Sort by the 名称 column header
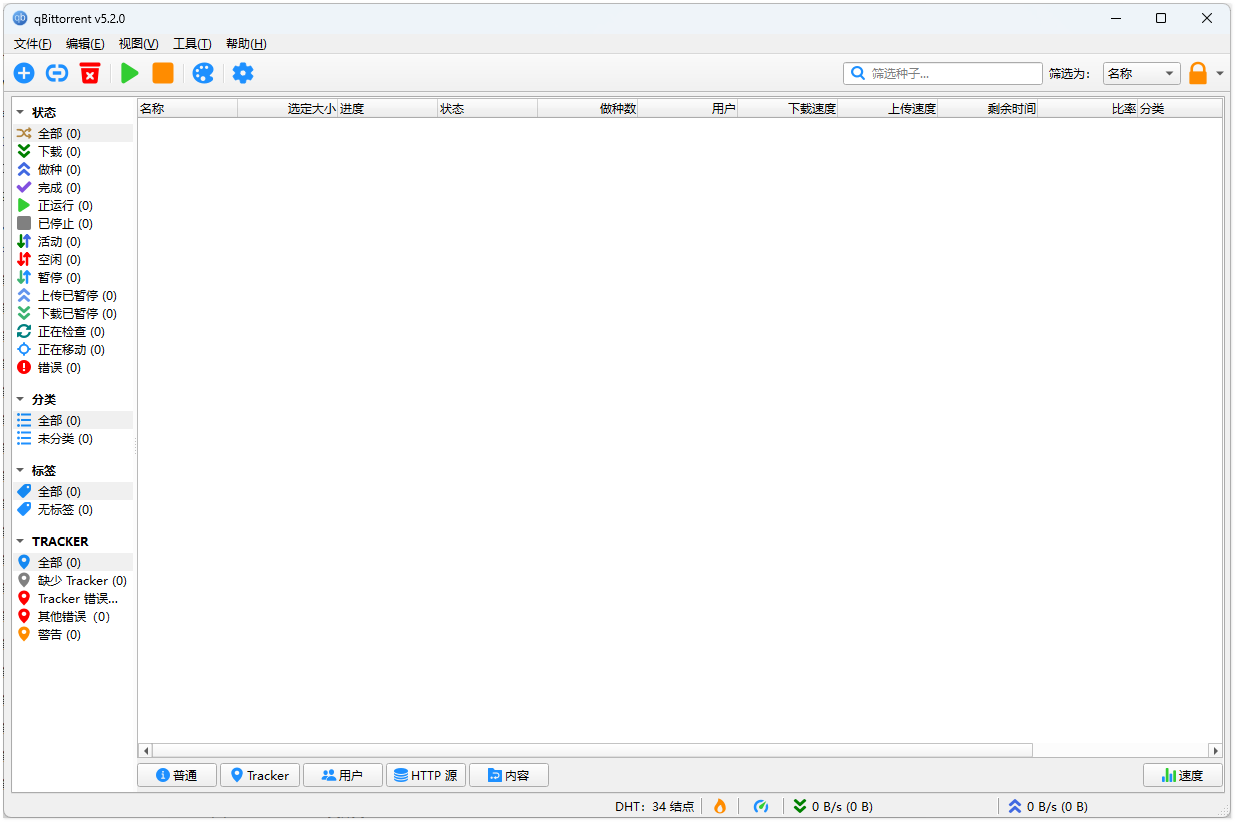 point(187,108)
